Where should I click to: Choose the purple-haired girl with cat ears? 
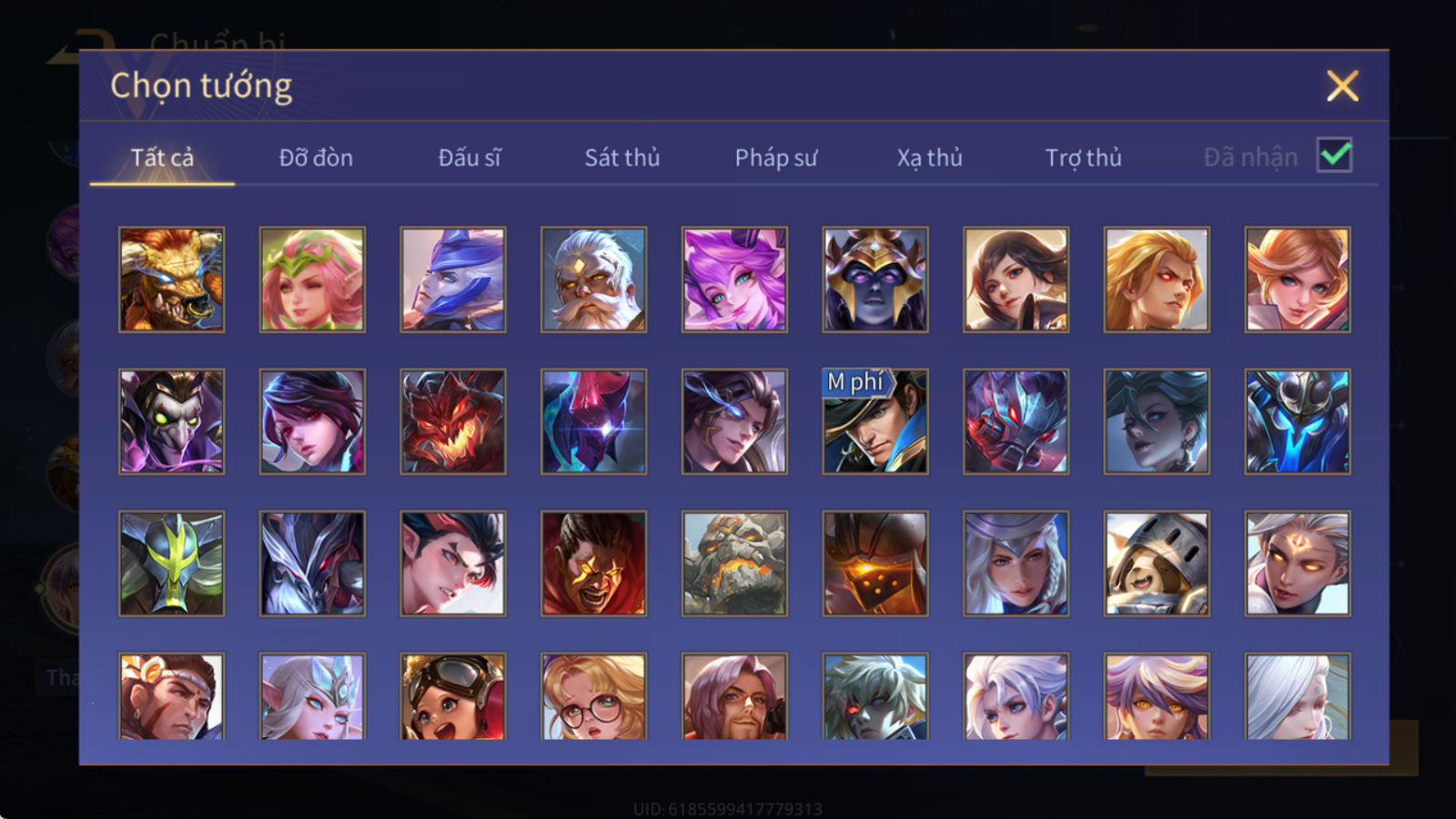734,279
